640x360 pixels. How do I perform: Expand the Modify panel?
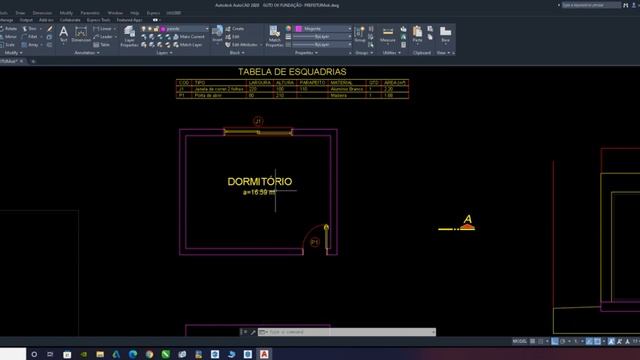coord(13,53)
